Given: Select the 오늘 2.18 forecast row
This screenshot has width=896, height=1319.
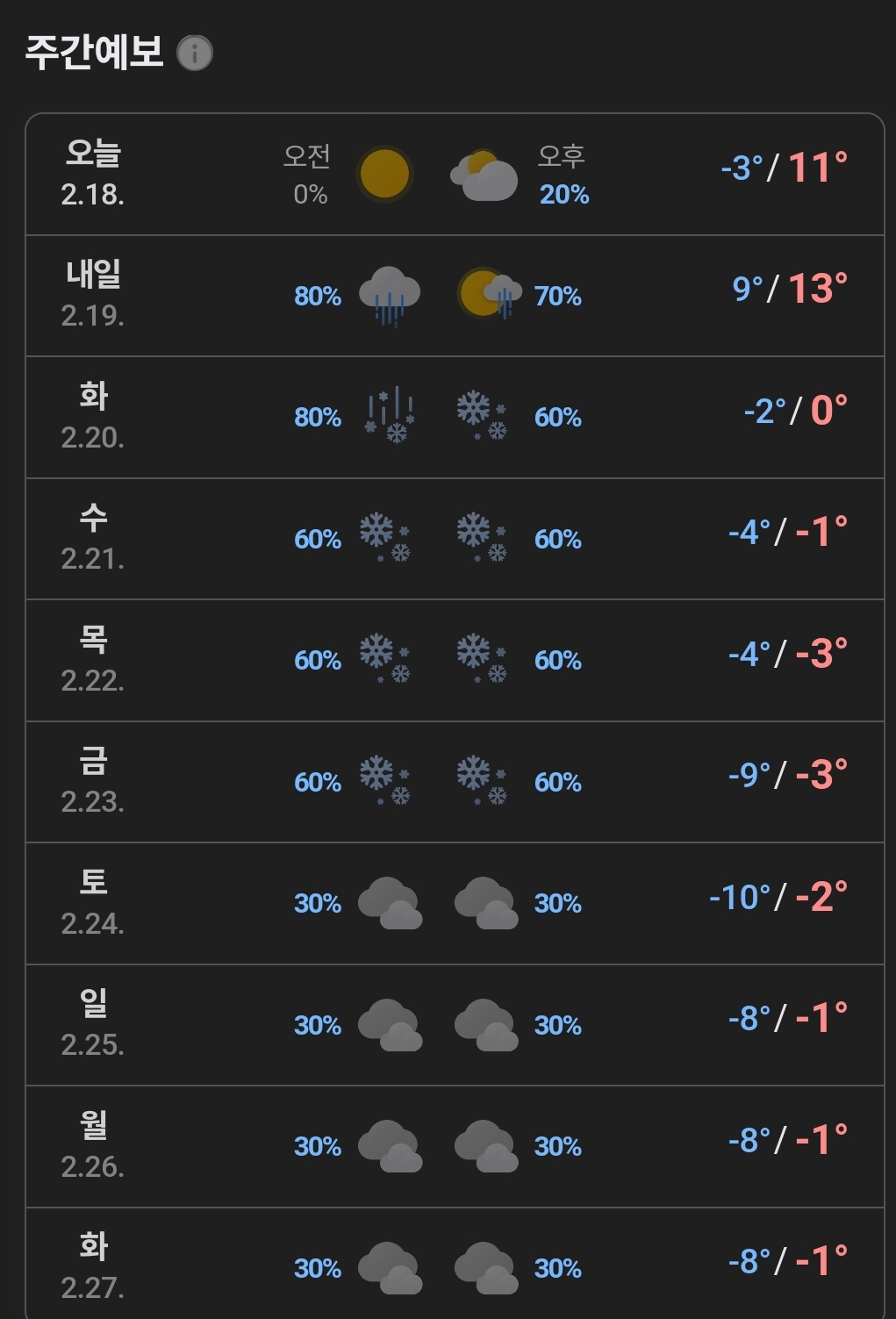Looking at the screenshot, I should coord(455,175).
